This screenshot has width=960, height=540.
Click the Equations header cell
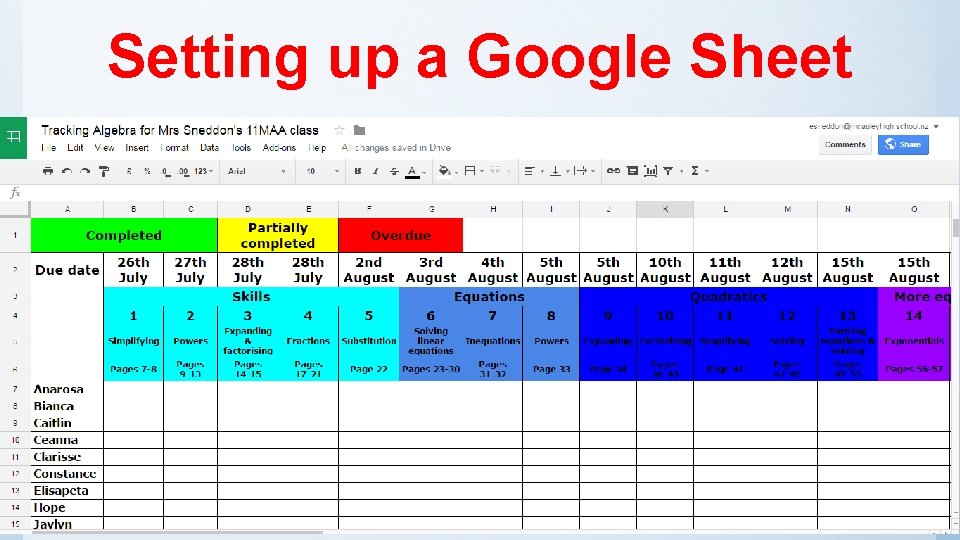(x=489, y=296)
